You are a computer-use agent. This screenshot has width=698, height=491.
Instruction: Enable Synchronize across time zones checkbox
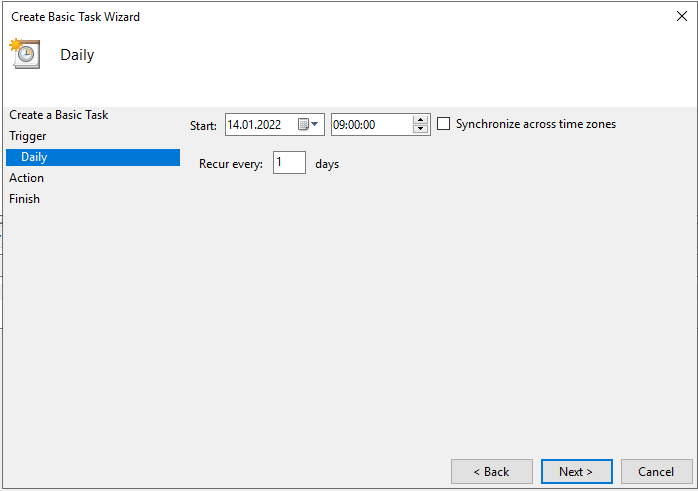click(443, 124)
